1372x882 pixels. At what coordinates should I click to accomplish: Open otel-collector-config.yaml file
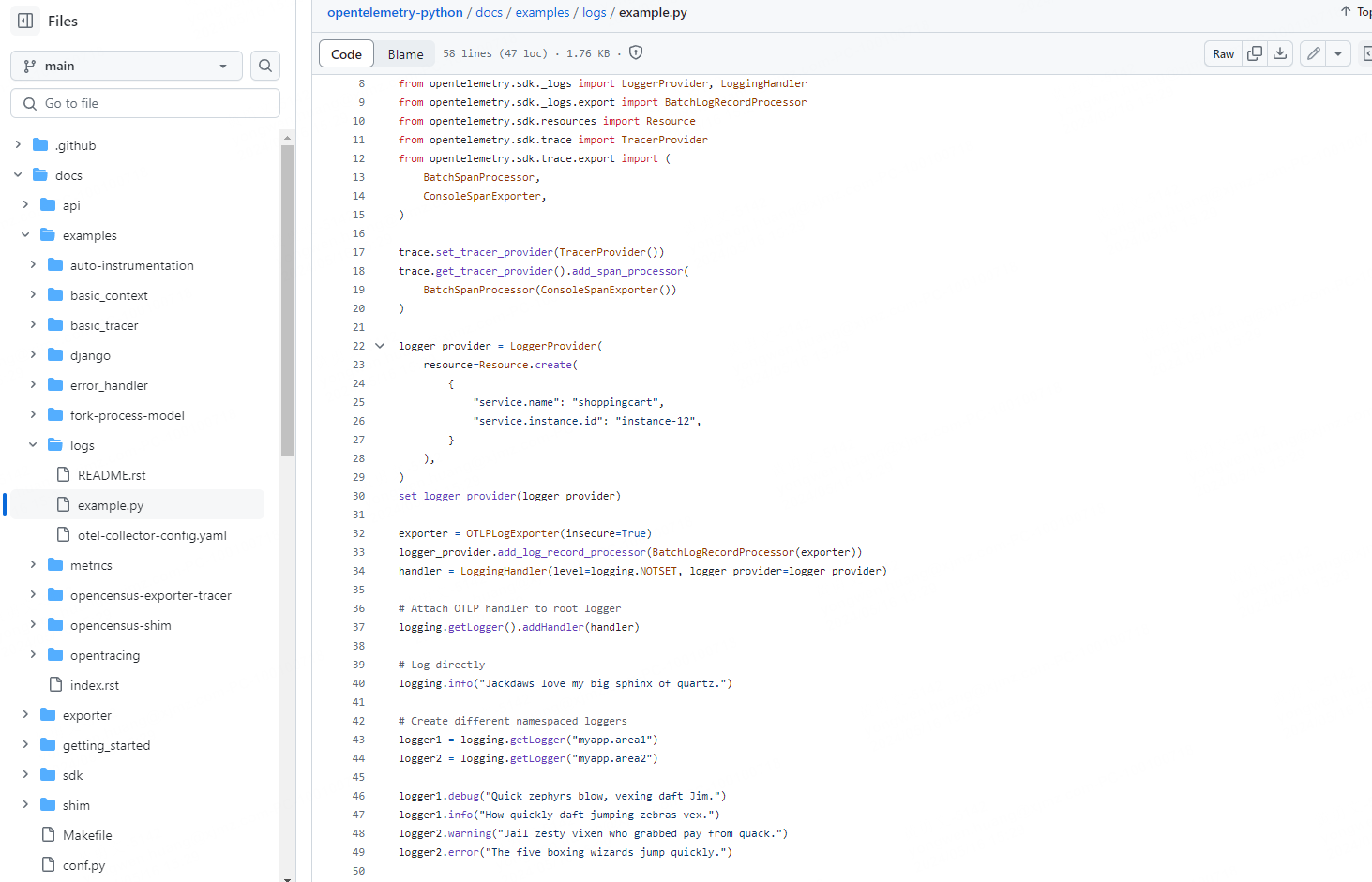pos(152,535)
